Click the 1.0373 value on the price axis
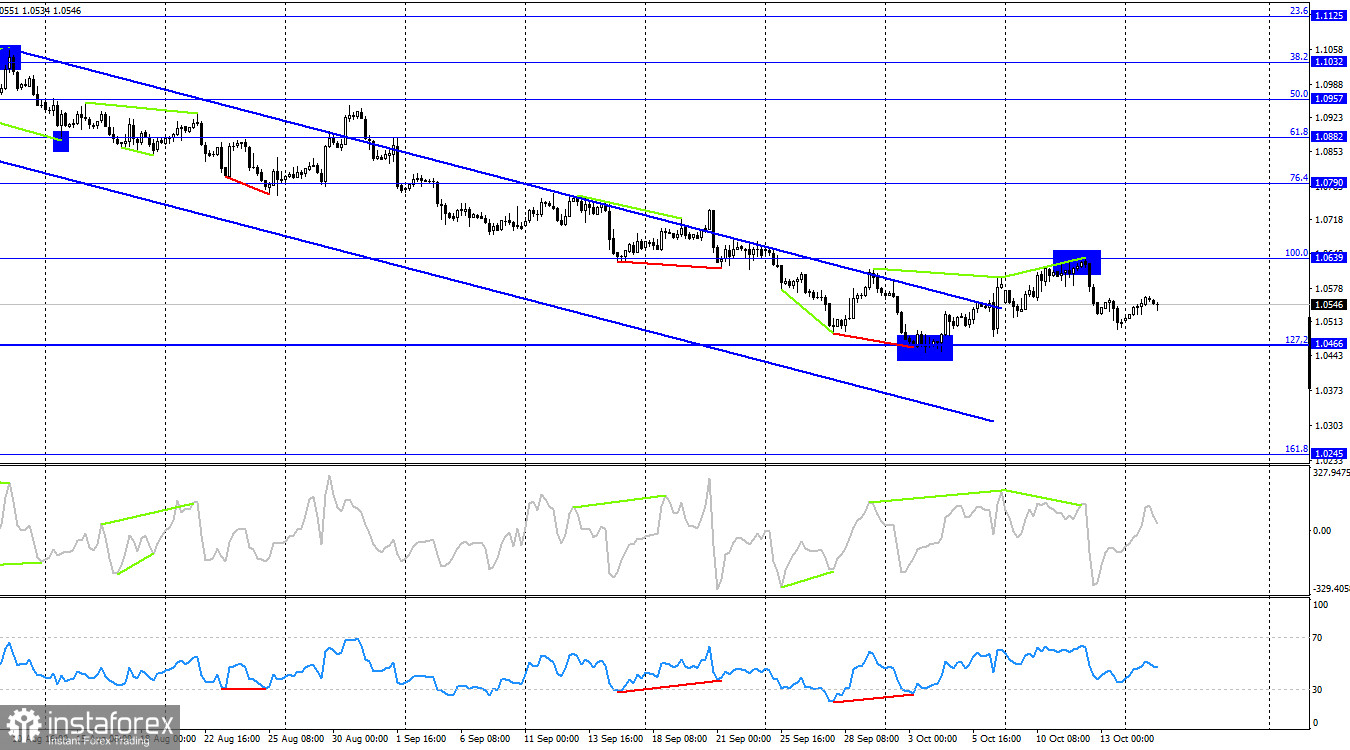Viewport: 1350px width, 750px height. click(x=1331, y=391)
